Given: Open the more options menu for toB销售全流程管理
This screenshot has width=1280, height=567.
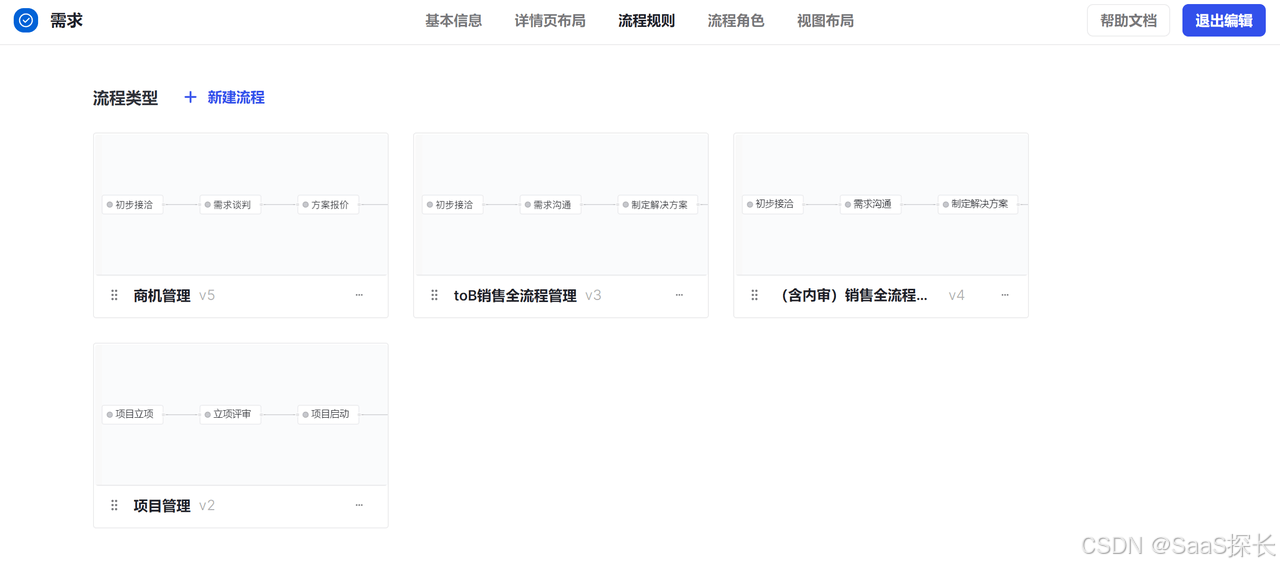Looking at the screenshot, I should (679, 295).
